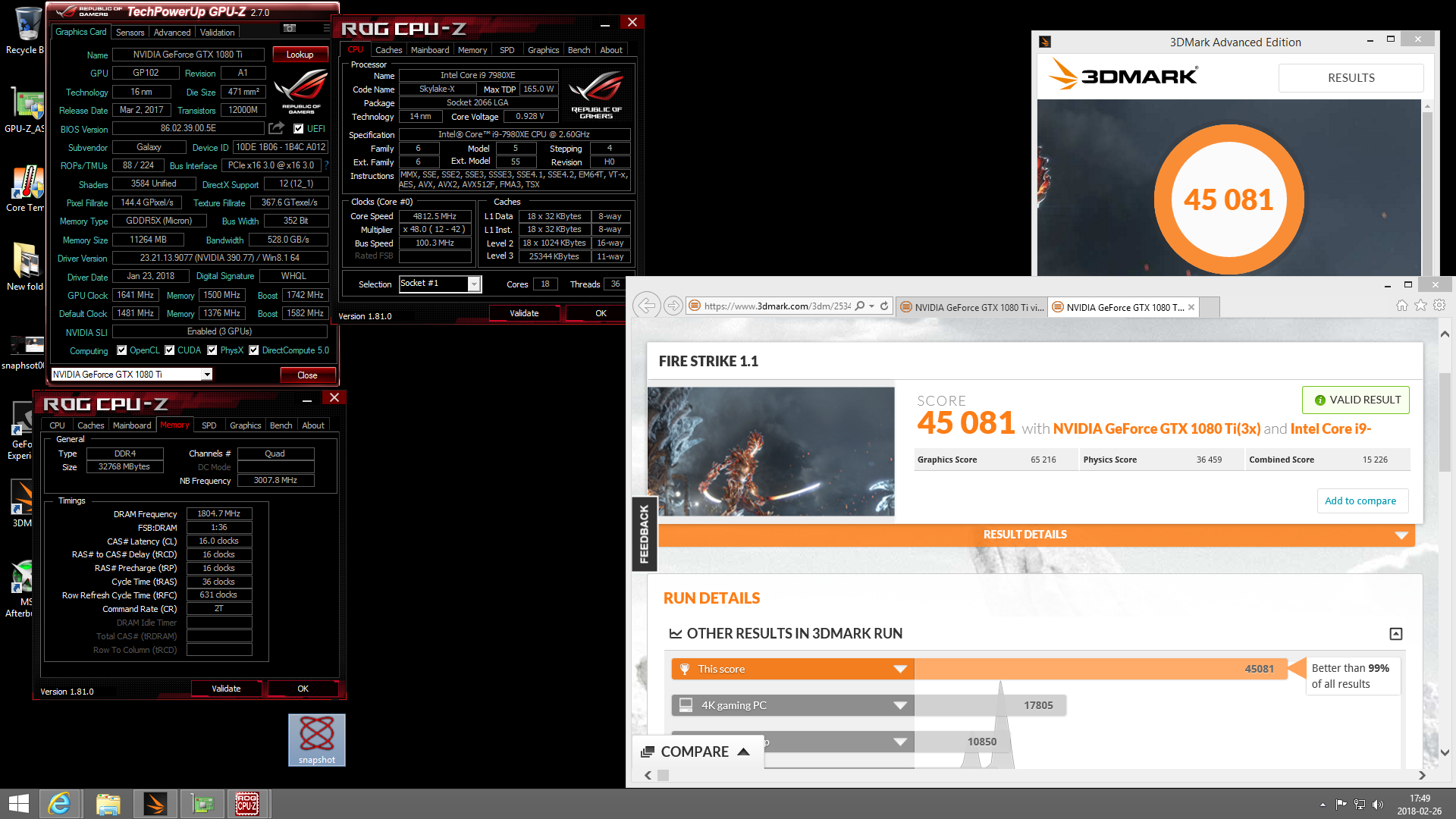1456x819 pixels.
Task: Click 3DMark app logo icon in titlebar
Action: click(1045, 42)
